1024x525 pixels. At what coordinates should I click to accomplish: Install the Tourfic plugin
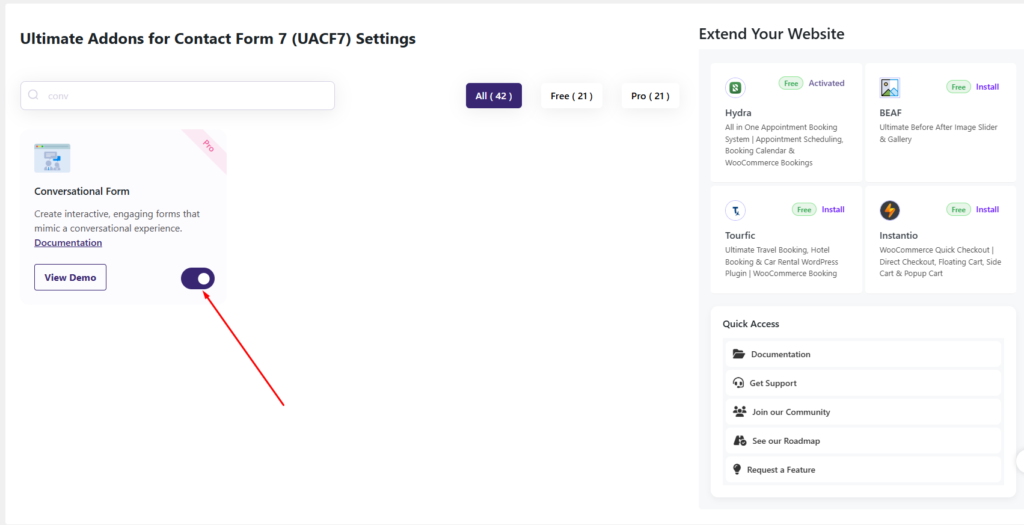pyautogui.click(x=833, y=209)
